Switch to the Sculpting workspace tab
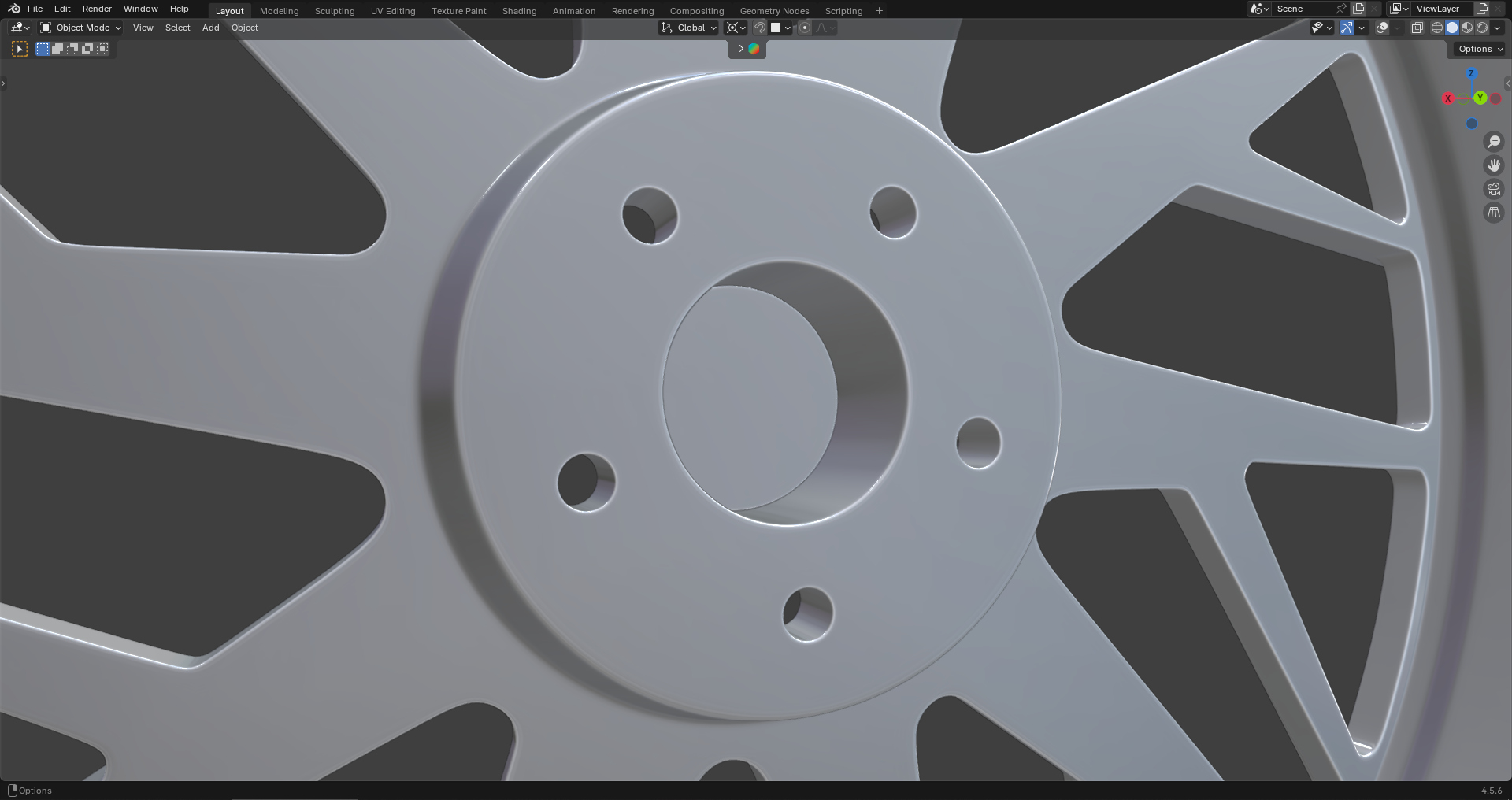This screenshot has width=1512, height=800. (335, 10)
